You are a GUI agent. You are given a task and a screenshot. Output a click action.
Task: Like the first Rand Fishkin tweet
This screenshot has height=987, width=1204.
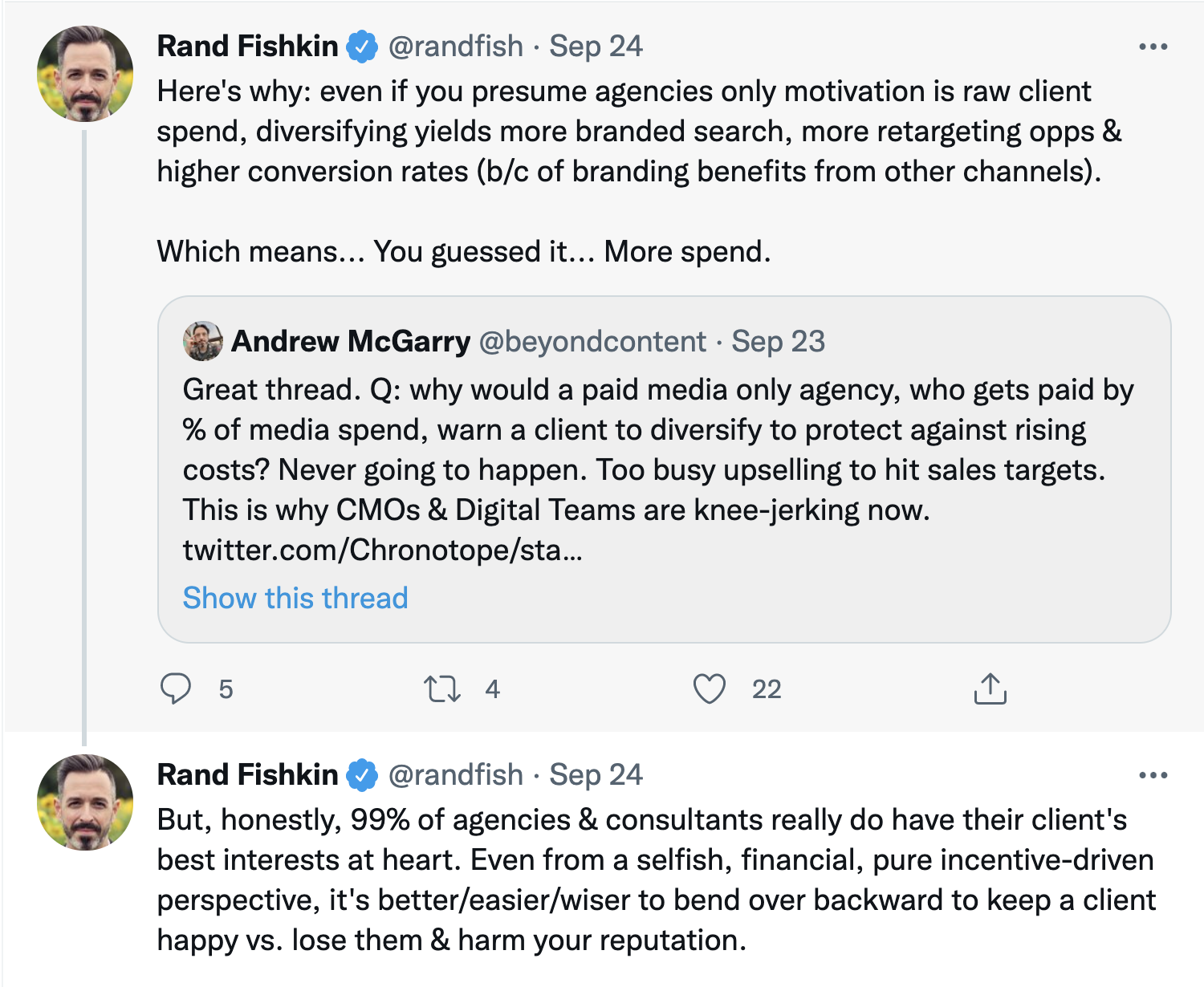click(710, 688)
